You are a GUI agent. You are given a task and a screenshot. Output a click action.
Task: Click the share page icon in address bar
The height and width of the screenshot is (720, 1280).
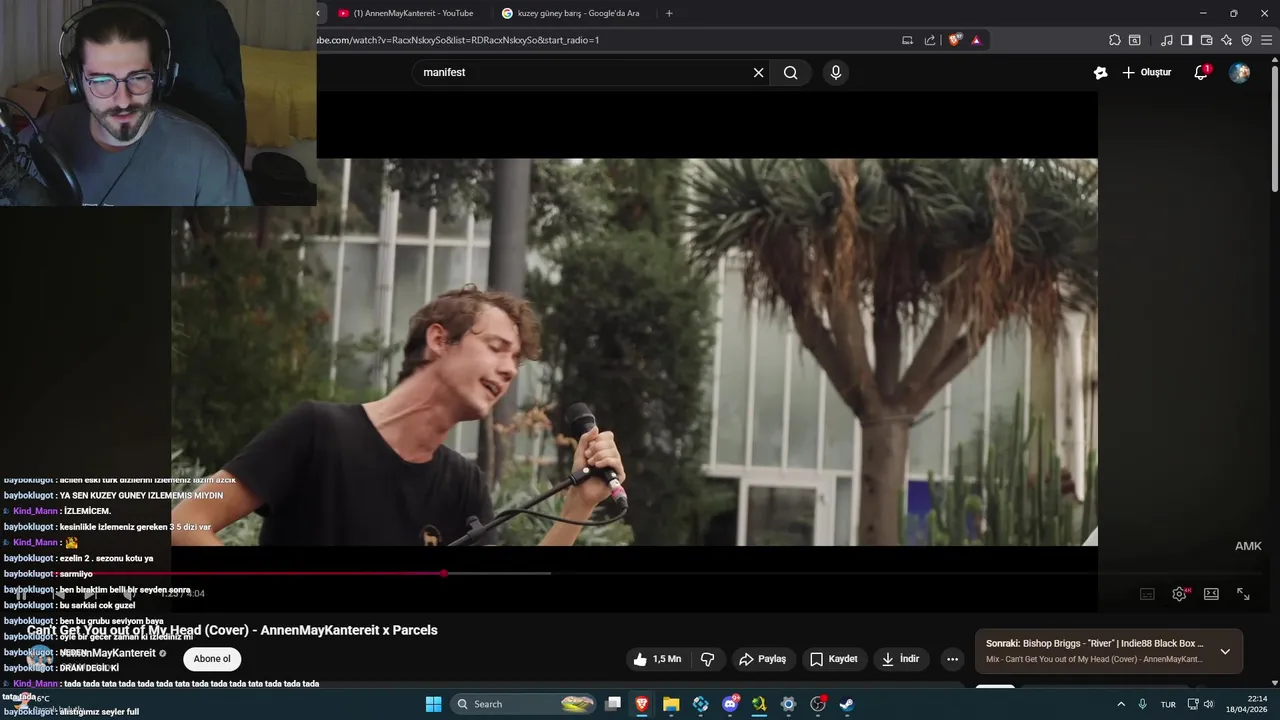[930, 40]
